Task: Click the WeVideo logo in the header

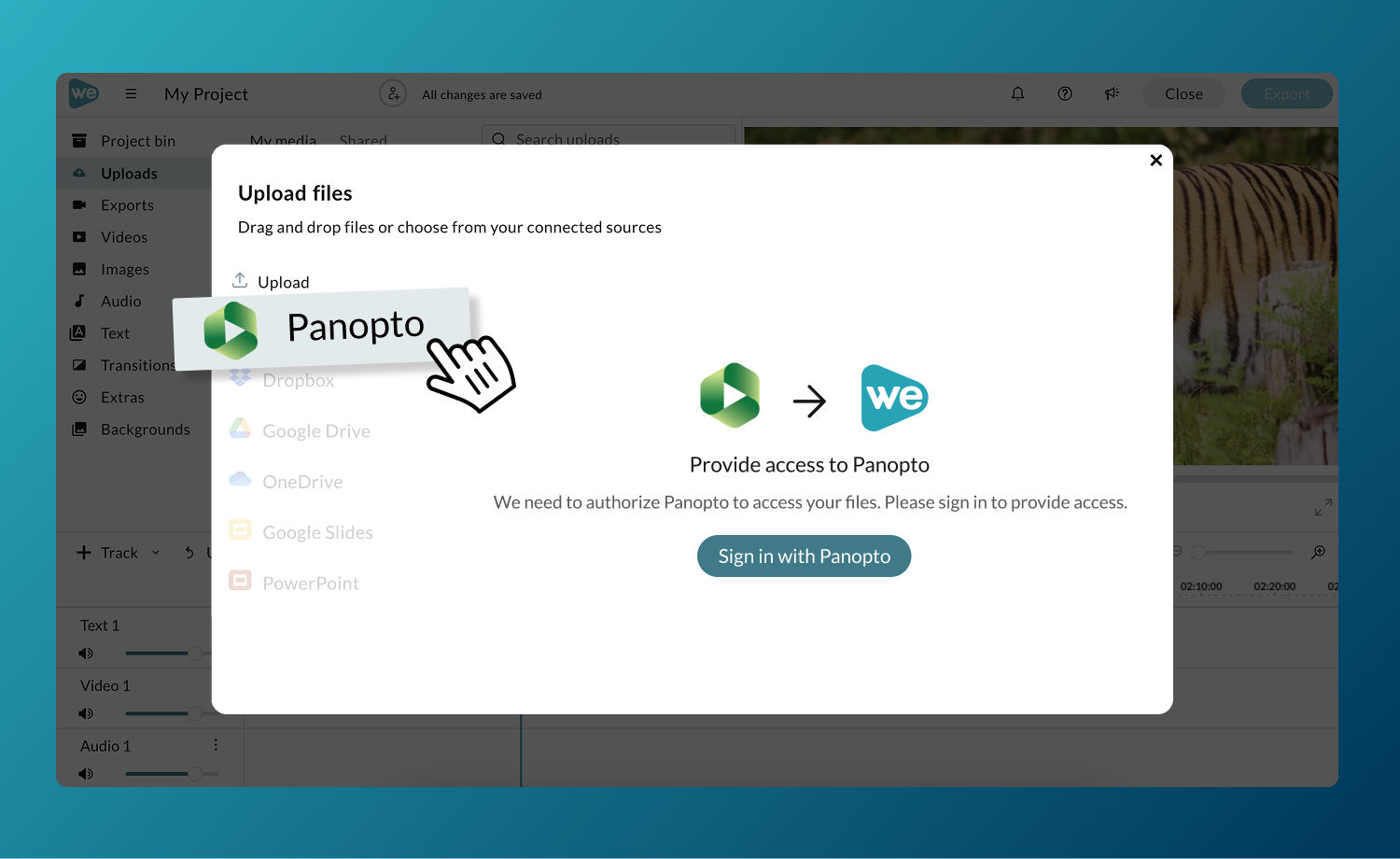Action: point(84,93)
